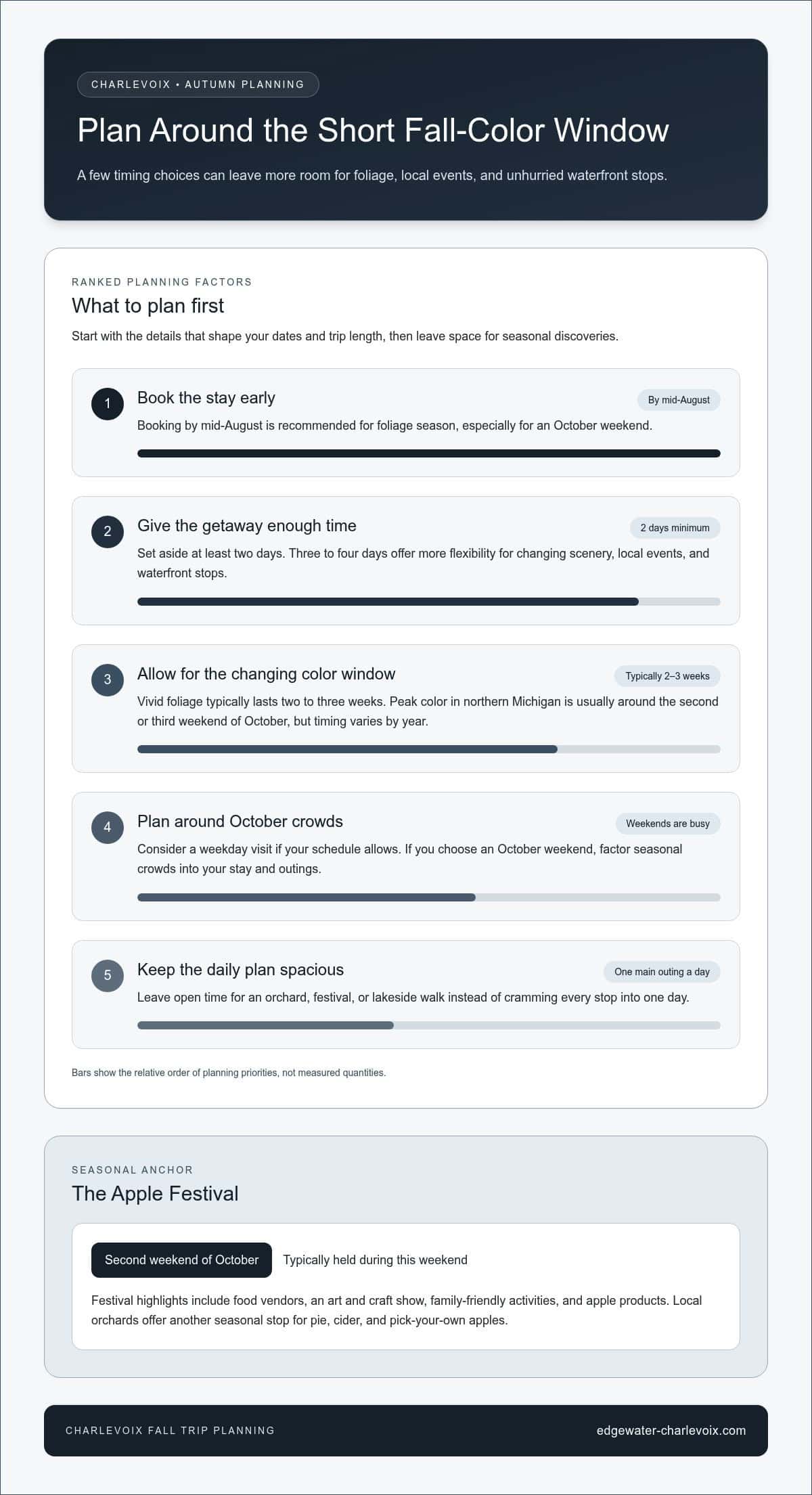Viewport: 812px width, 1495px height.
Task: Click the number 5 circle badge
Action: tap(108, 975)
